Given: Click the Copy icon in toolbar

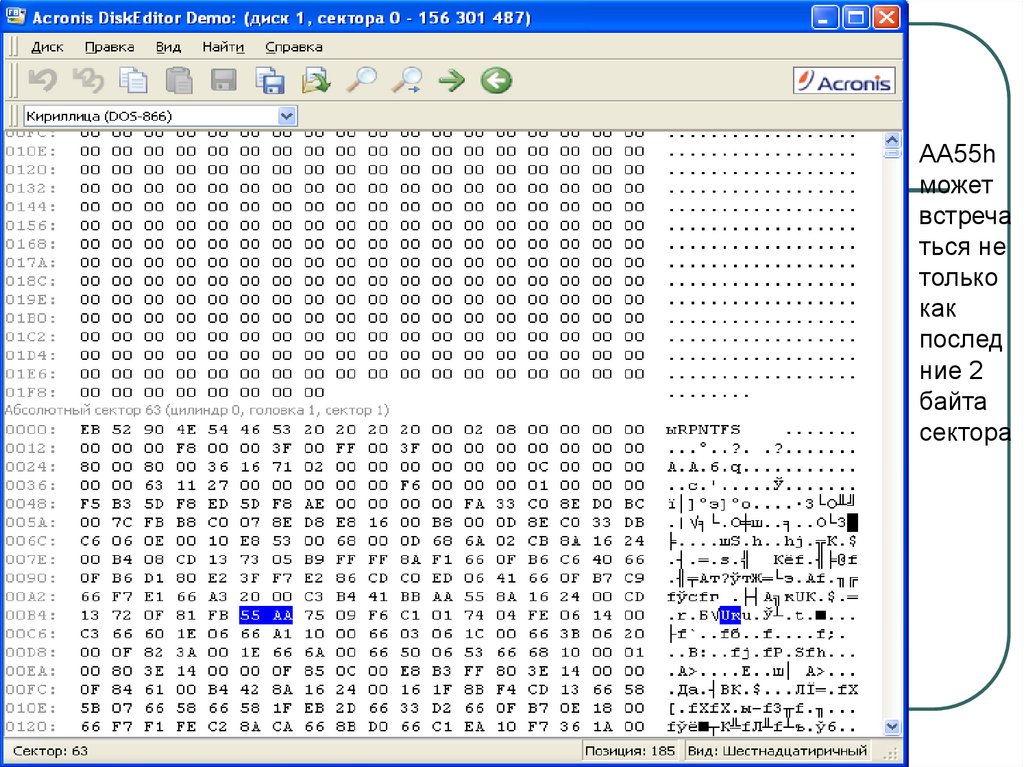Looking at the screenshot, I should pyautogui.click(x=133, y=81).
